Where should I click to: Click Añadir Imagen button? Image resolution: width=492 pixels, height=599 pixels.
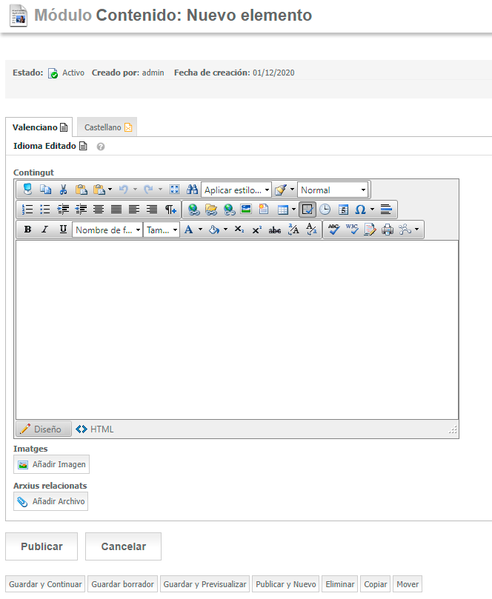click(52, 465)
